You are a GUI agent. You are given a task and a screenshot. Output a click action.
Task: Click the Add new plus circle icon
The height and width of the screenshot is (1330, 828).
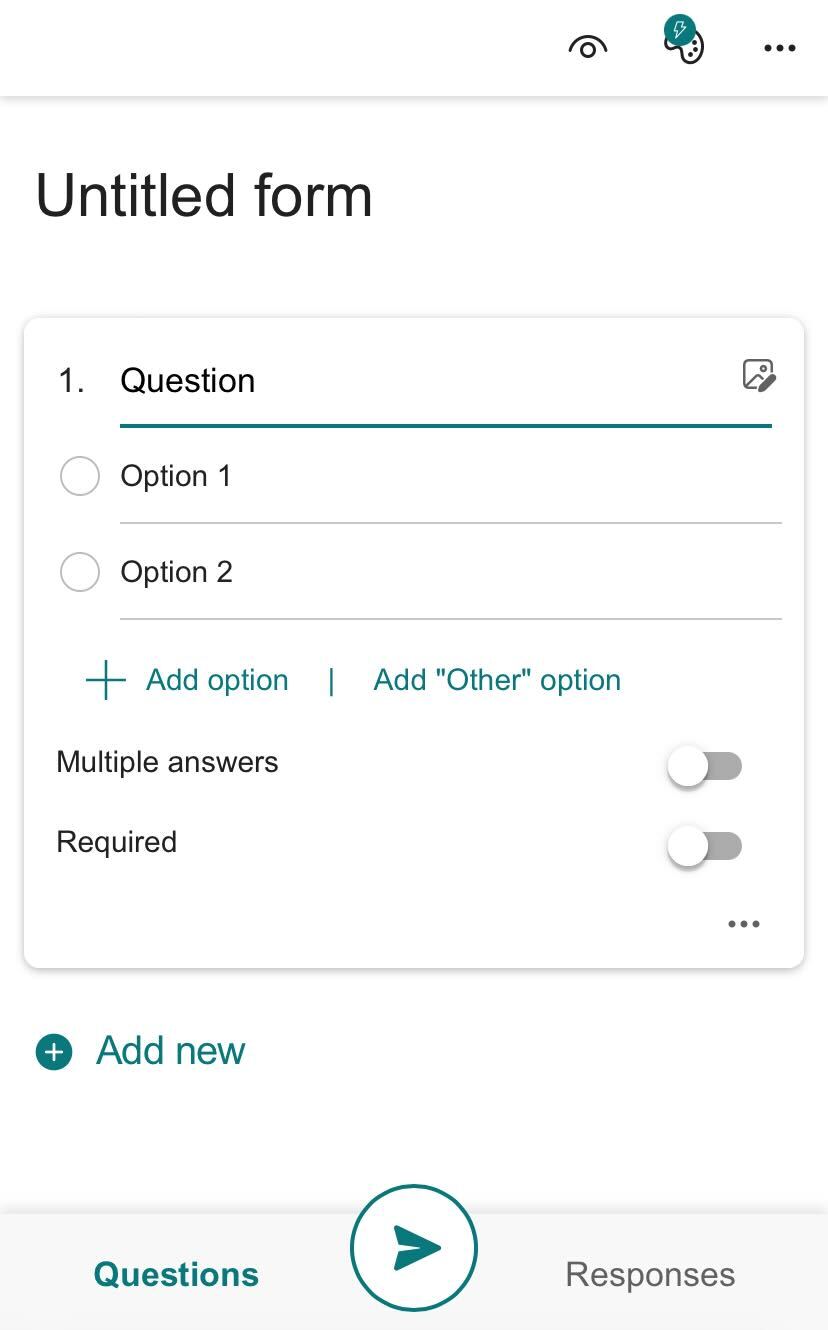point(54,1052)
